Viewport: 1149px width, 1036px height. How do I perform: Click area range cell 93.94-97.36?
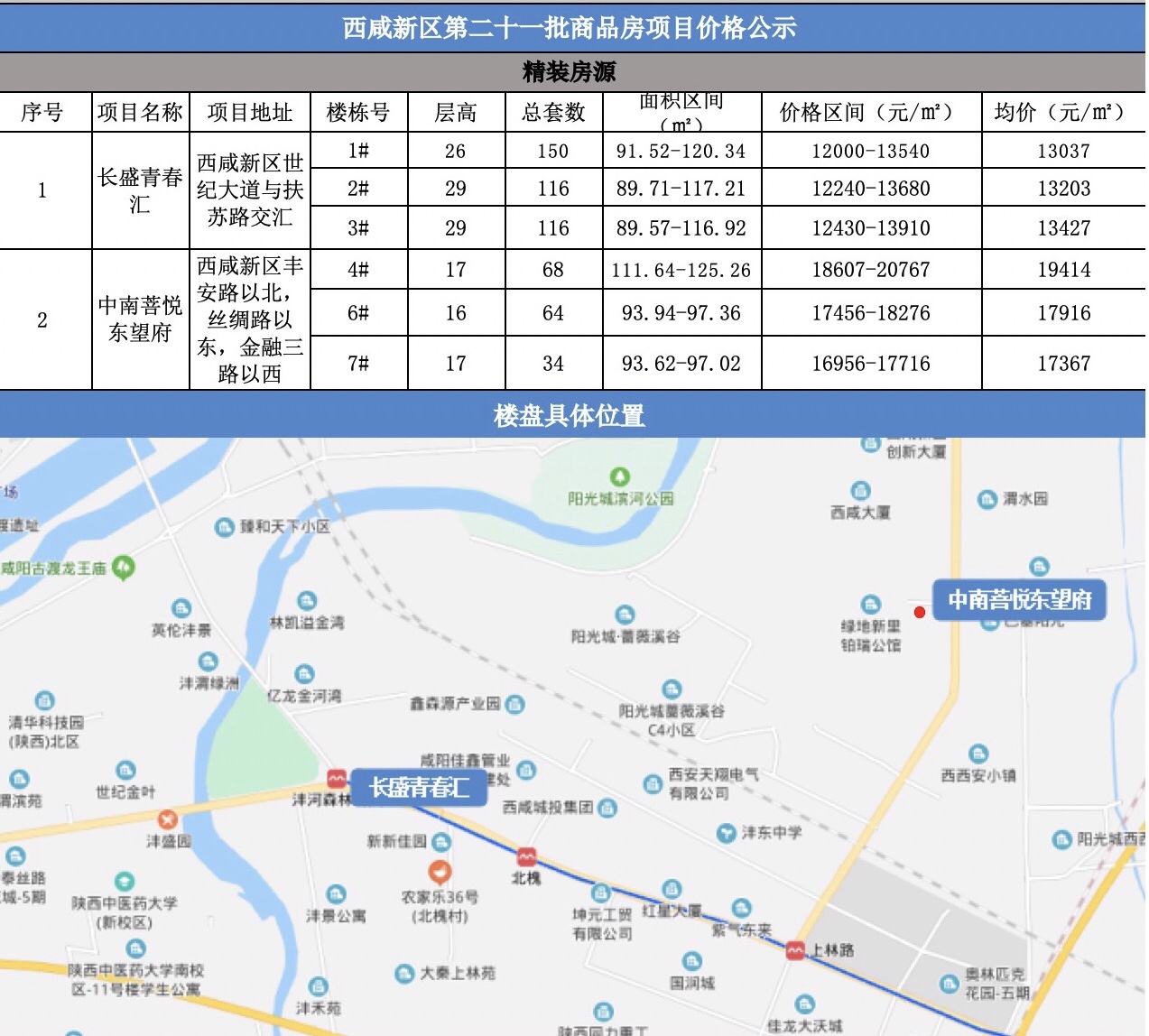point(681,313)
